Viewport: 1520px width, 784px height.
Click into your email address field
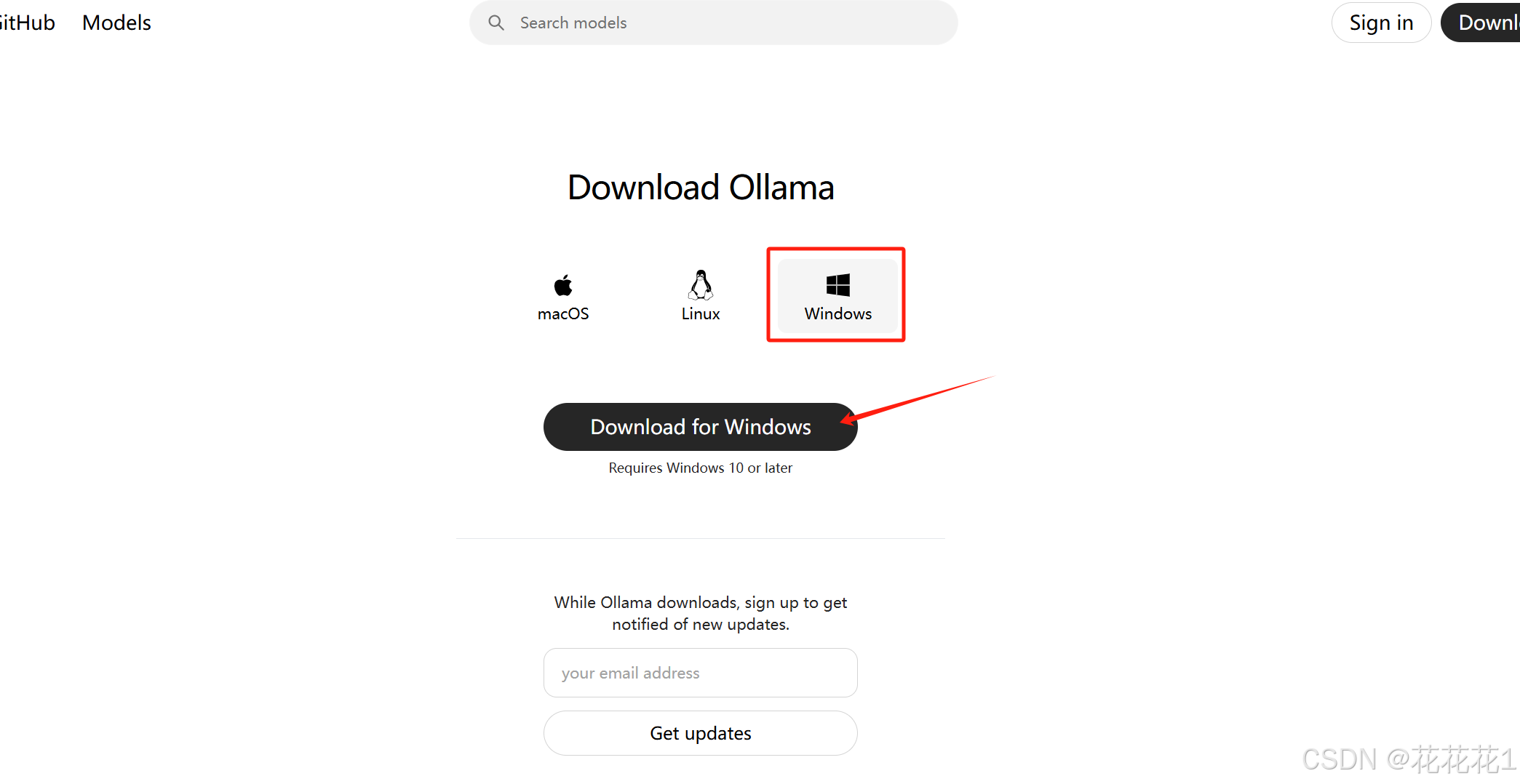[701, 673]
